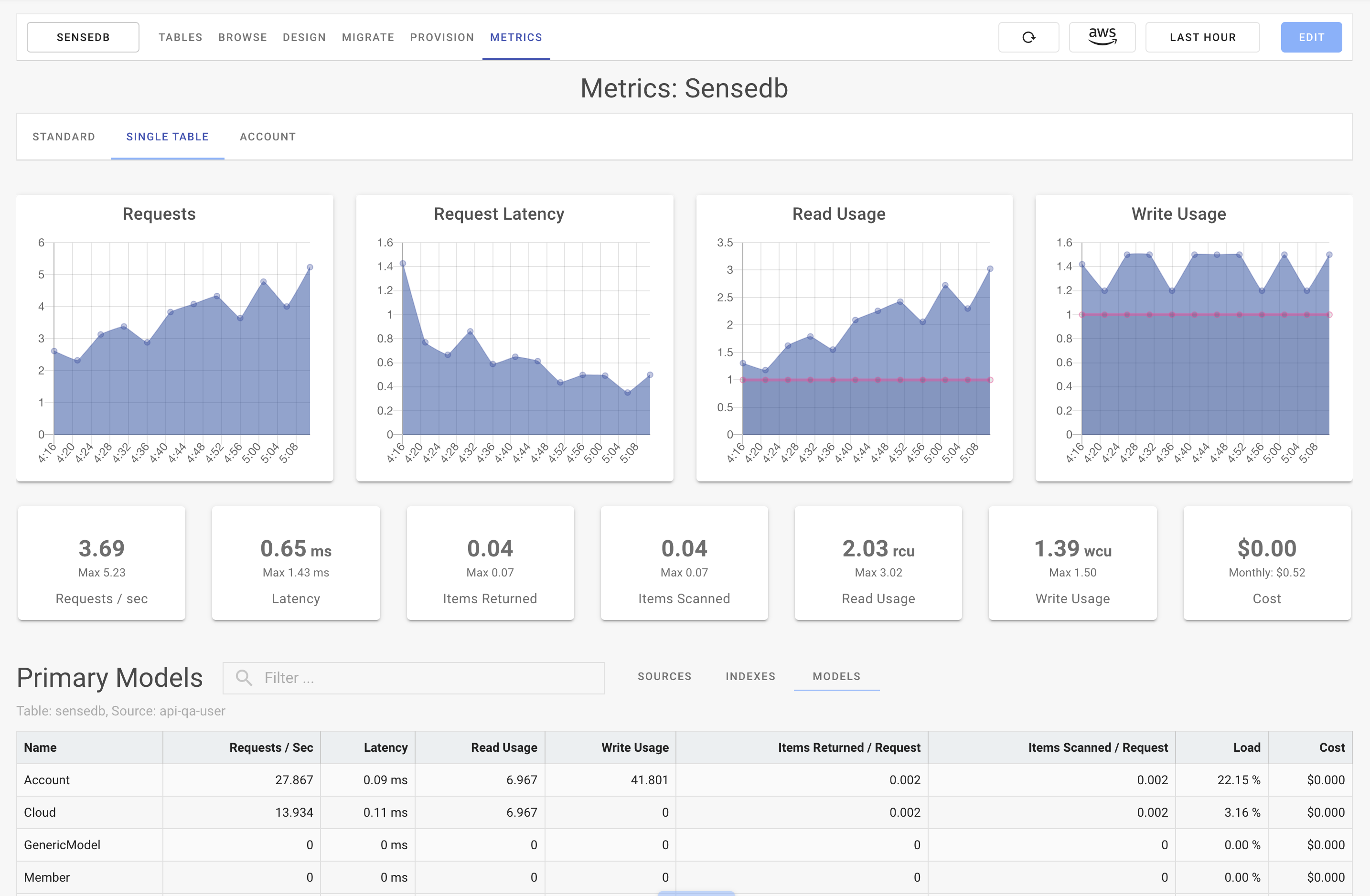Click the MIGRATE navigation icon
1370x896 pixels.
point(369,37)
